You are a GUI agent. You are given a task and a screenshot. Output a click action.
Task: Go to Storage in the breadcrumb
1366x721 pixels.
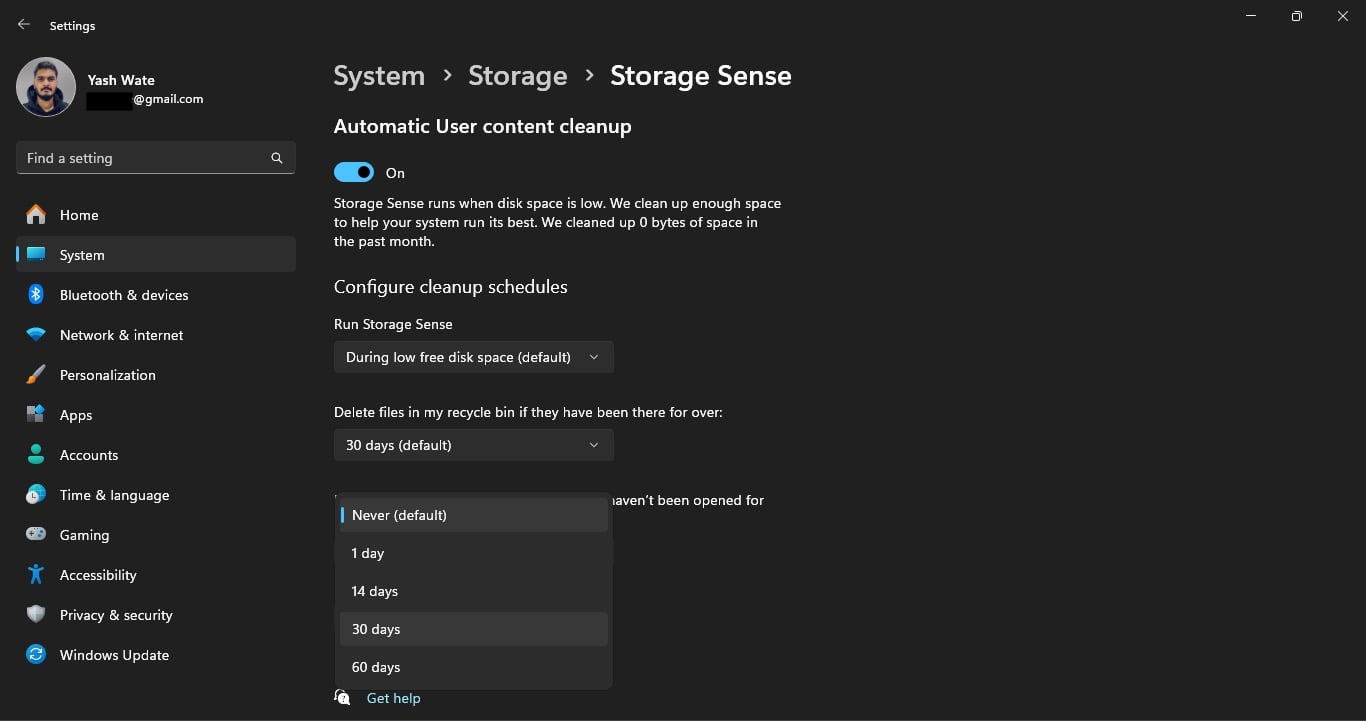click(x=518, y=76)
